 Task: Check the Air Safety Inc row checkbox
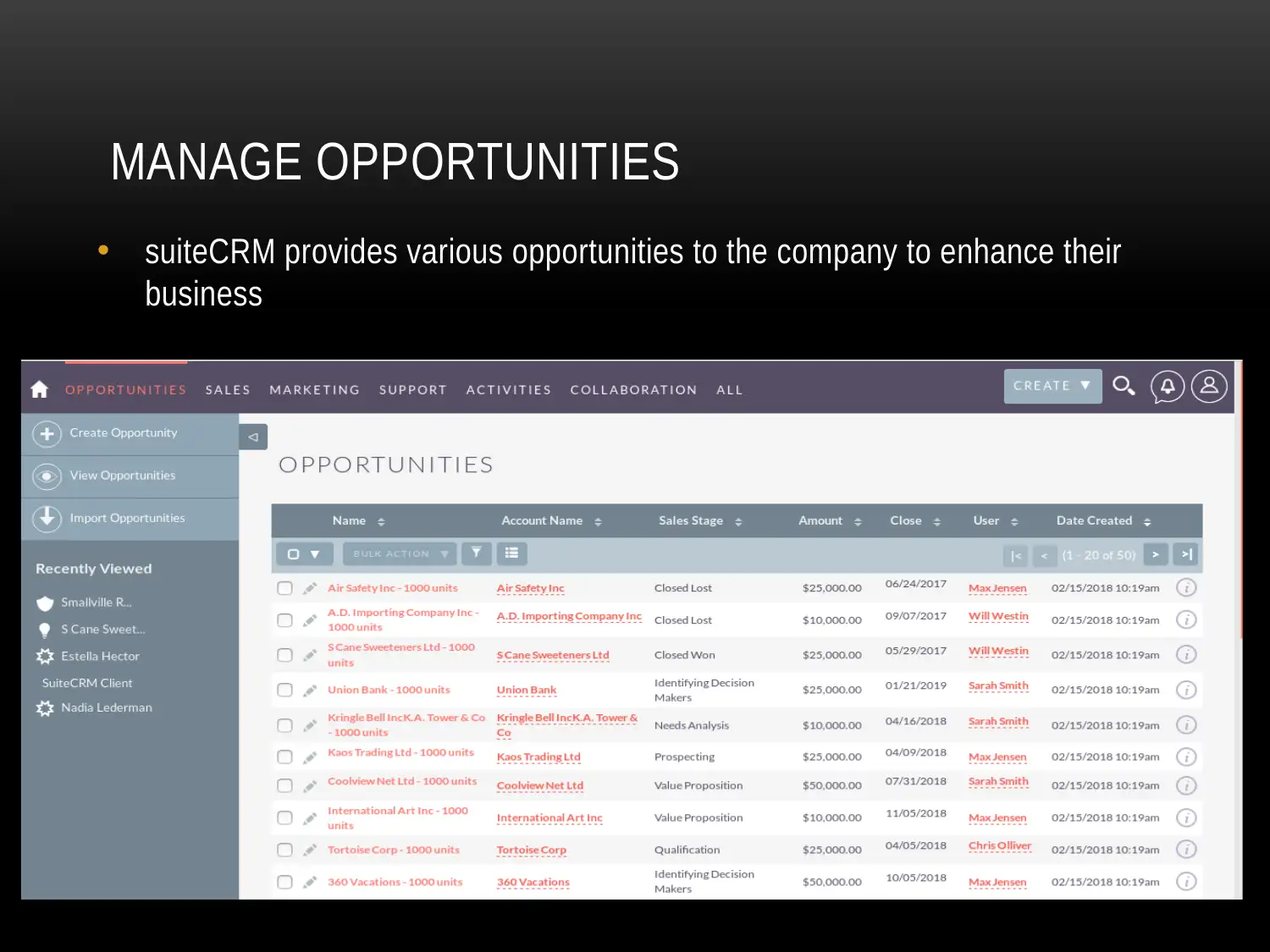click(x=284, y=588)
